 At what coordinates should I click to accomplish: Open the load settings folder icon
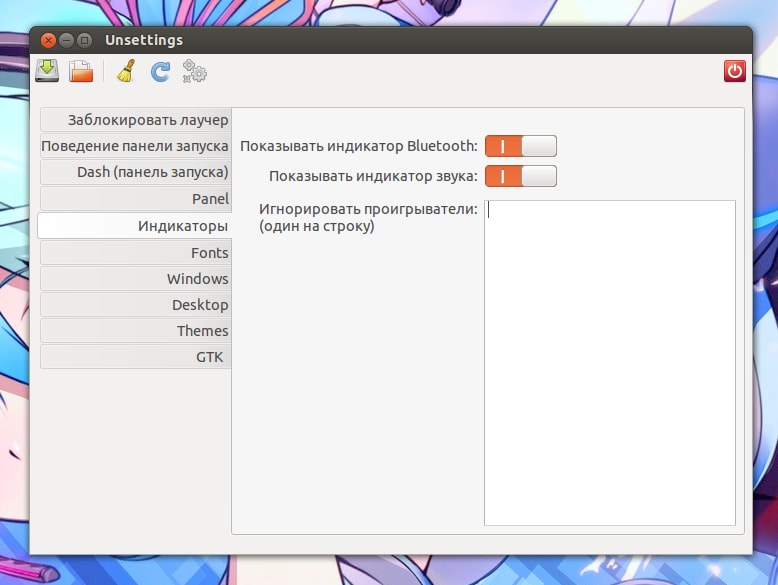[81, 71]
